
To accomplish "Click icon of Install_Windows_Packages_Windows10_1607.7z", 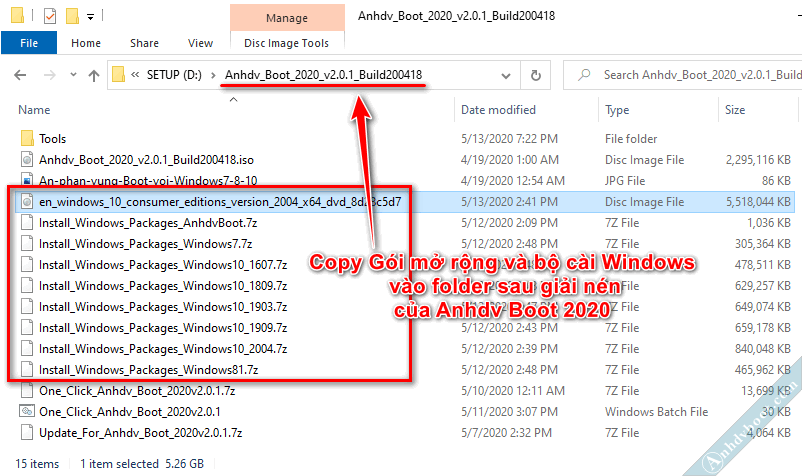I will coord(27,264).
